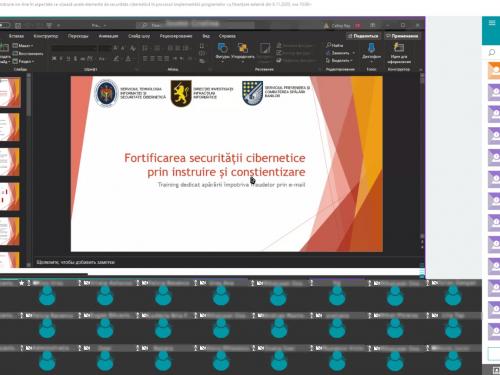Increase the font size
Viewport: 500px width, 375px height.
tap(115, 48)
